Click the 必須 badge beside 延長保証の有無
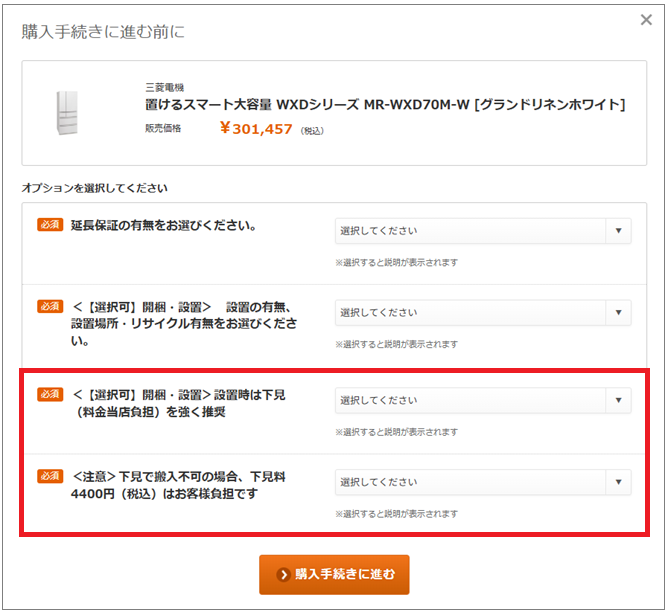 pyautogui.click(x=50, y=225)
